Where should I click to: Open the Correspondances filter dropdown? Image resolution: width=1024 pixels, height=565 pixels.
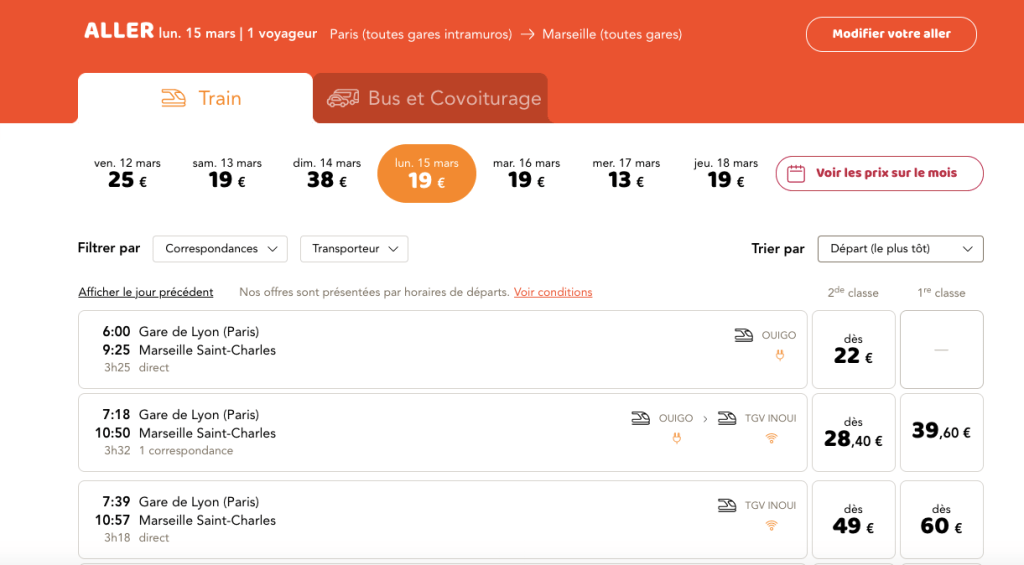pos(220,249)
